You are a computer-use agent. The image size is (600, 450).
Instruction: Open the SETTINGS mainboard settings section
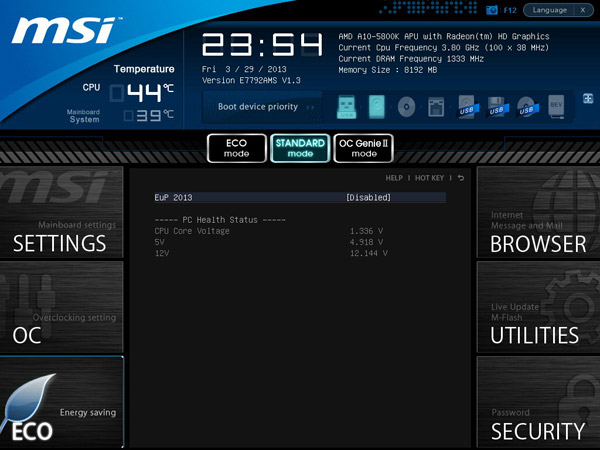[x=61, y=212]
